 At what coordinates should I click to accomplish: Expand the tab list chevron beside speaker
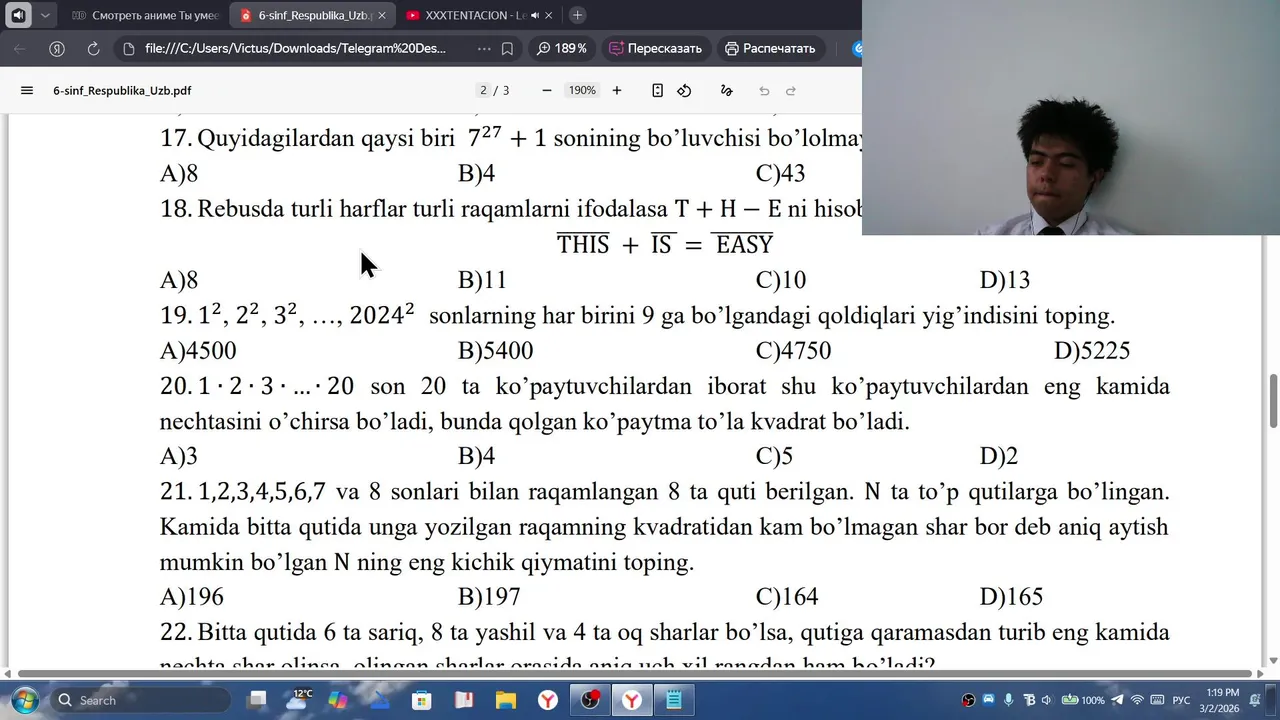pyautogui.click(x=45, y=15)
